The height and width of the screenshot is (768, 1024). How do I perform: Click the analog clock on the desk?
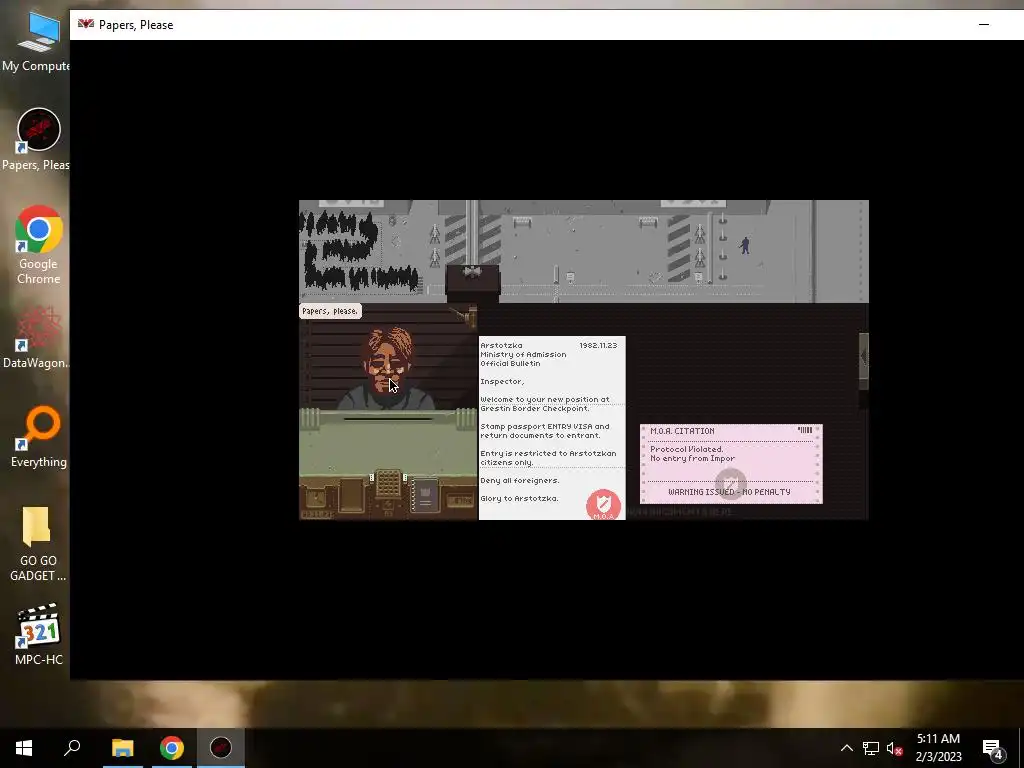pyautogui.click(x=316, y=498)
